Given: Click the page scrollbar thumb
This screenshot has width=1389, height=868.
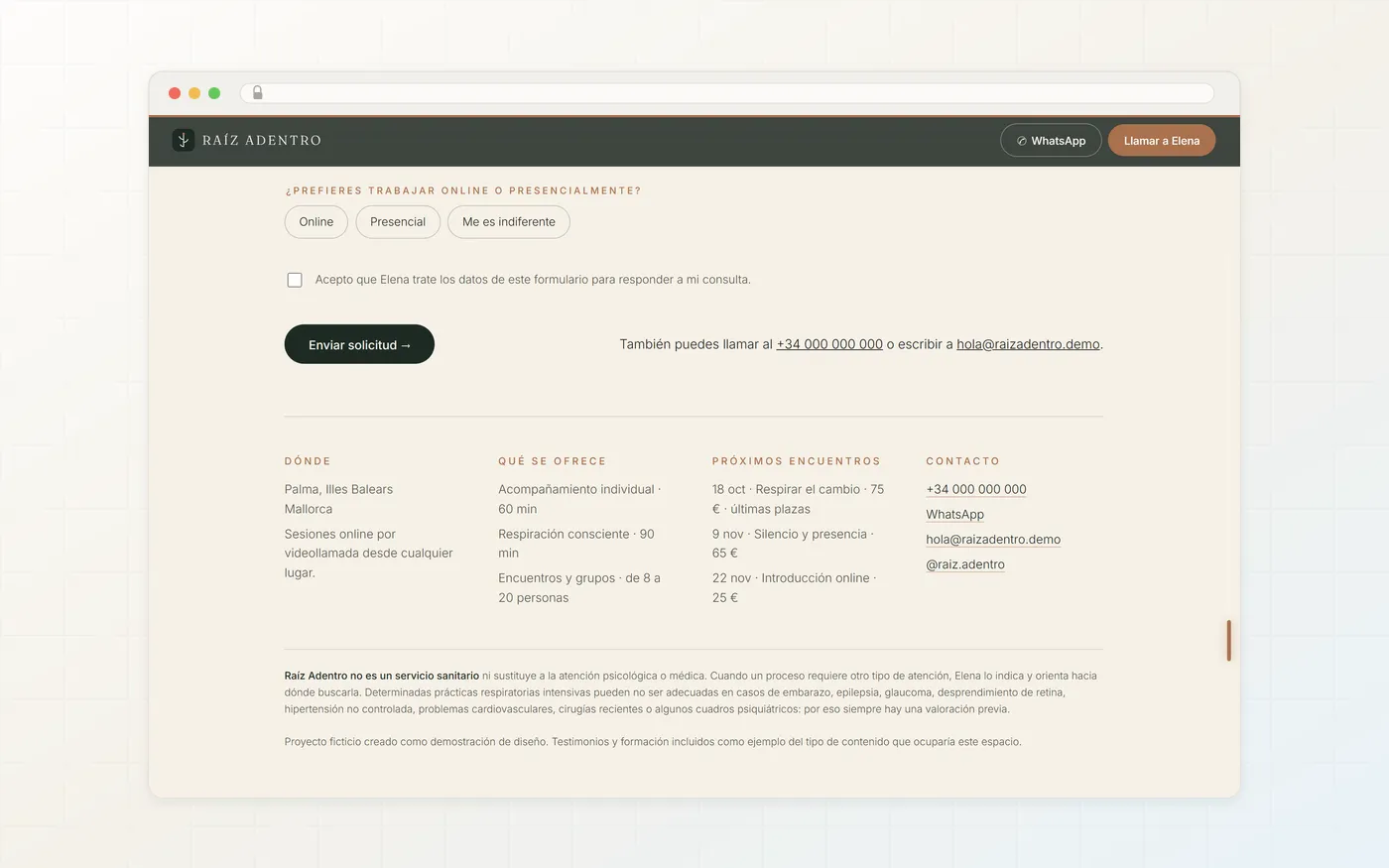Looking at the screenshot, I should pos(1228,641).
